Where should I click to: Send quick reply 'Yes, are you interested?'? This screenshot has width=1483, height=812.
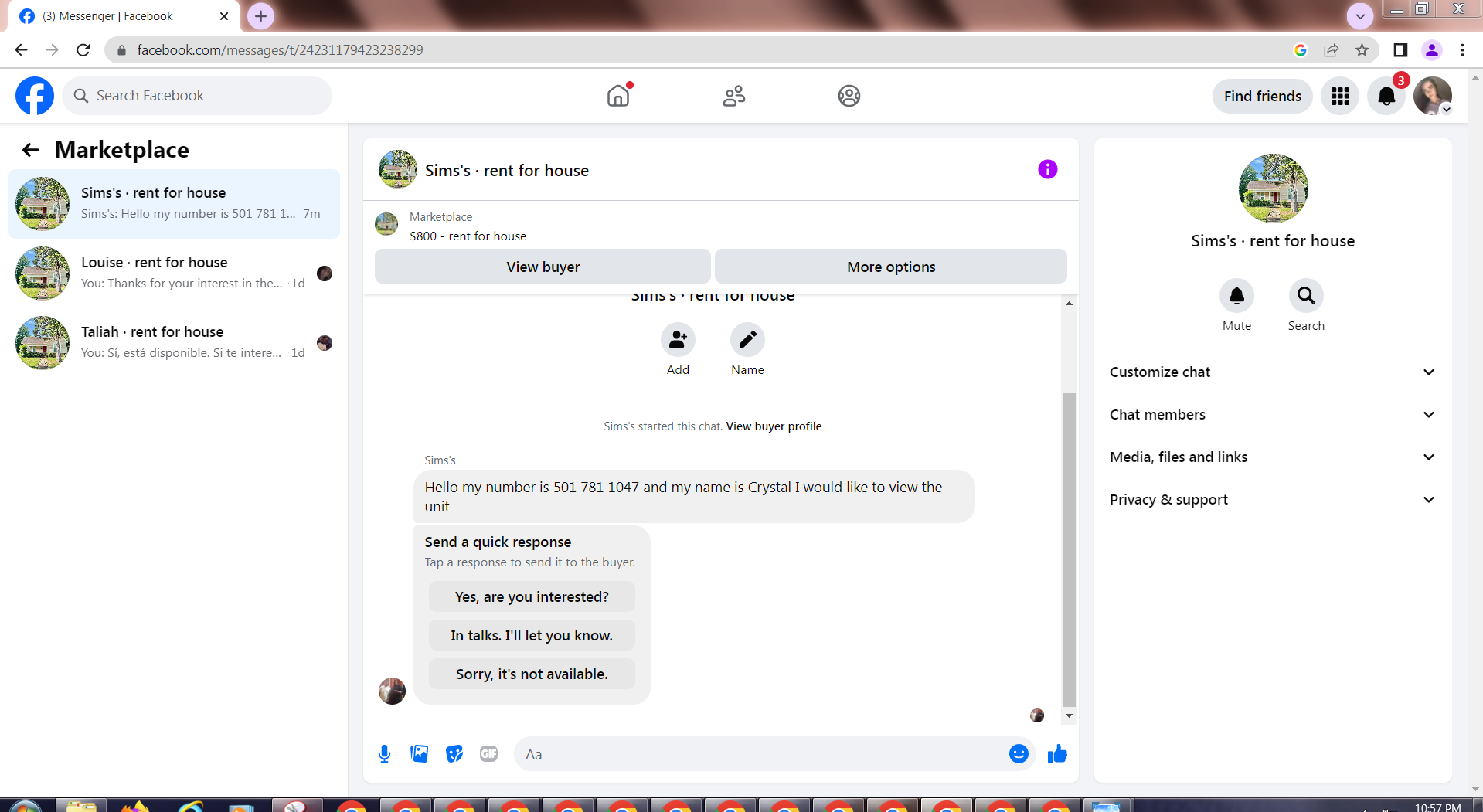point(532,597)
